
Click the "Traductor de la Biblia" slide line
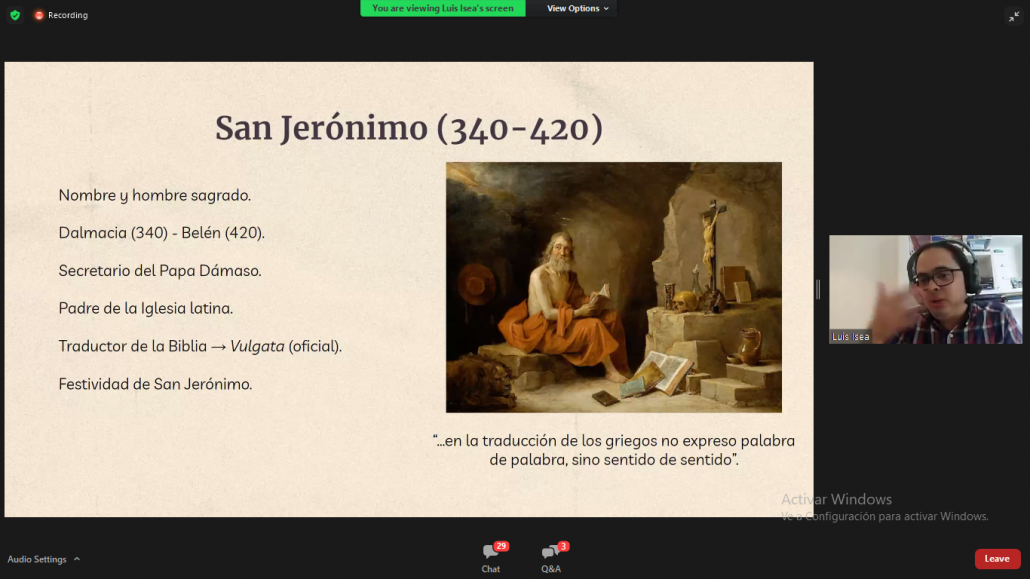click(200, 346)
